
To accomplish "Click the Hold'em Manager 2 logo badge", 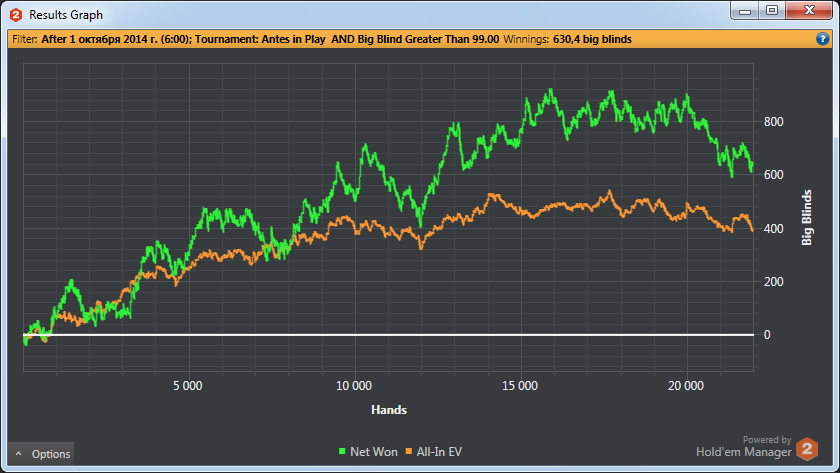I will [x=806, y=448].
